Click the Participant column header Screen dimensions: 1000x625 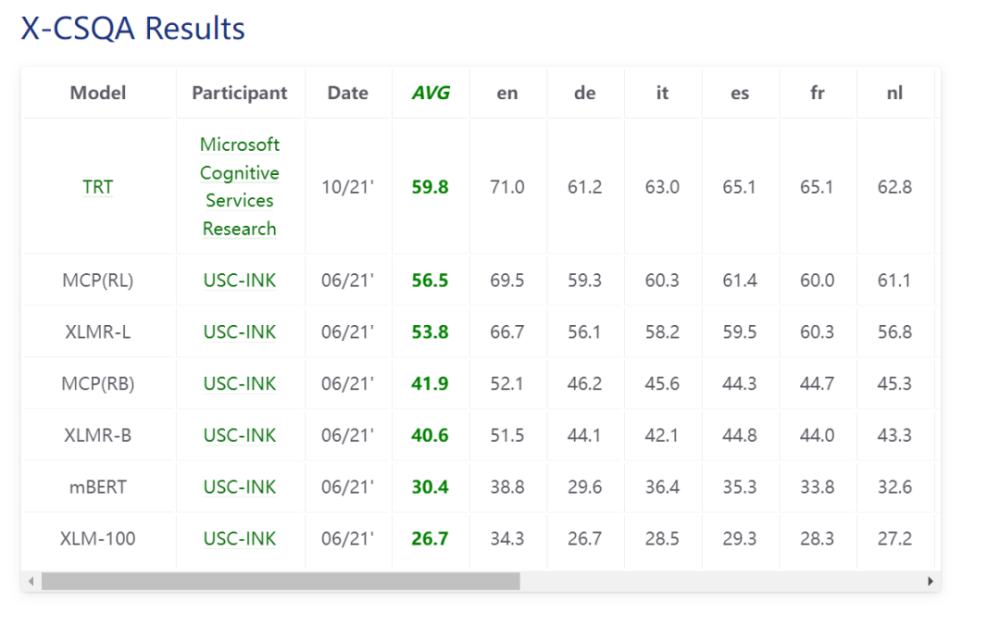(x=239, y=93)
